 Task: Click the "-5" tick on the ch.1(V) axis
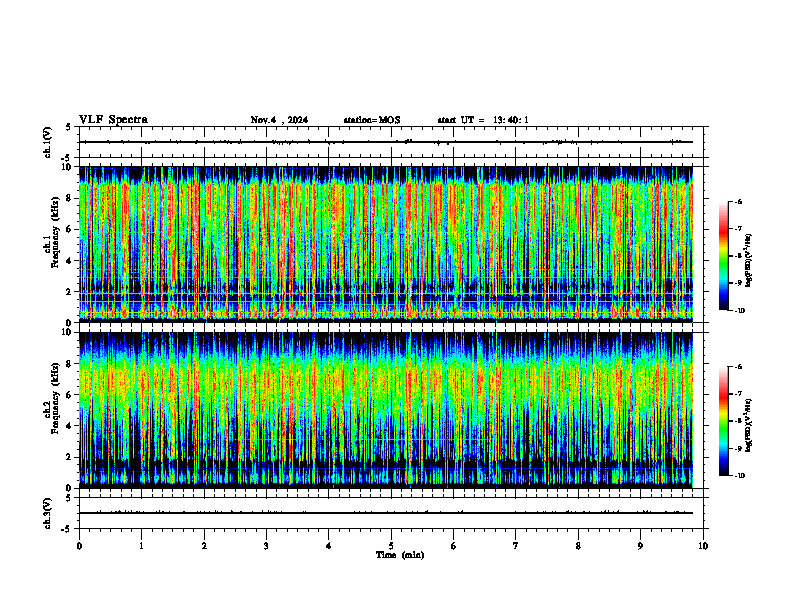click(x=67, y=158)
